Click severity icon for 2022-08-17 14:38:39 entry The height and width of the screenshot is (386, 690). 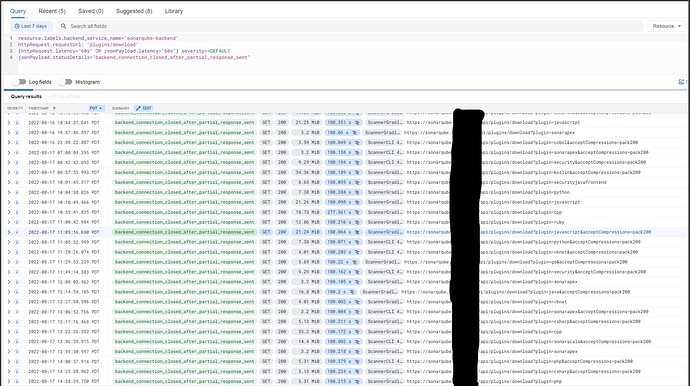(x=17, y=381)
